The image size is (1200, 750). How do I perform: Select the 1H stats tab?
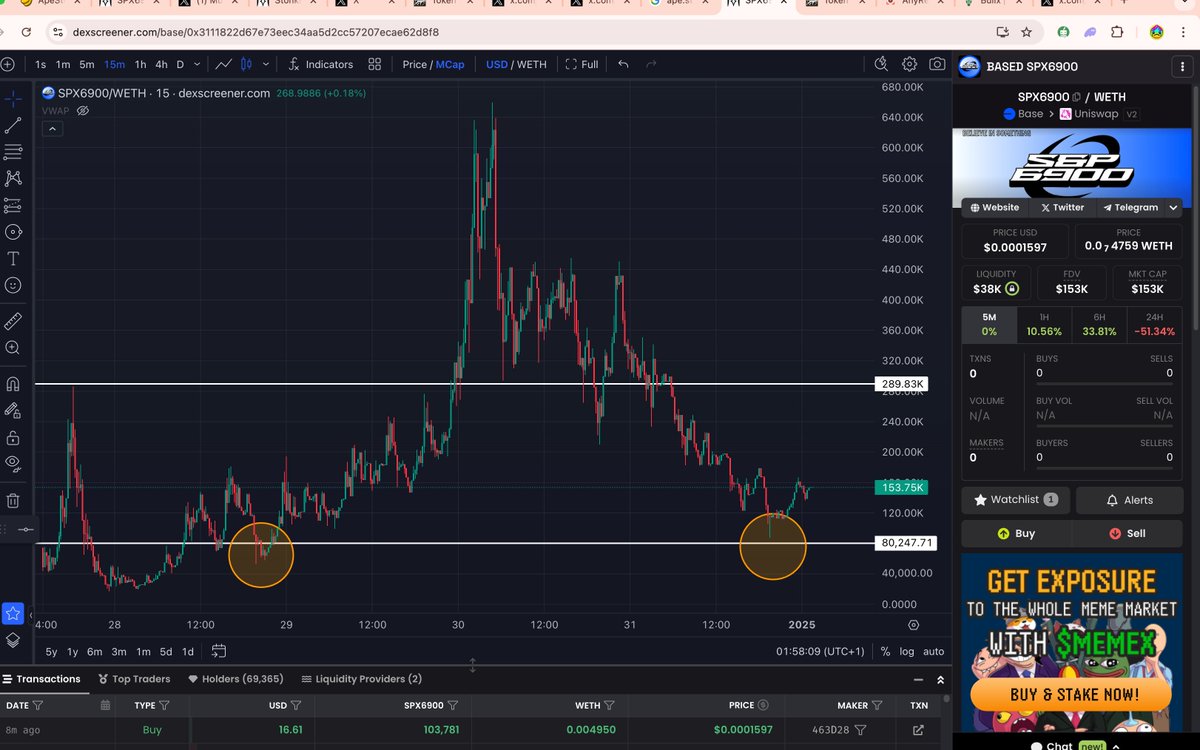point(1043,324)
